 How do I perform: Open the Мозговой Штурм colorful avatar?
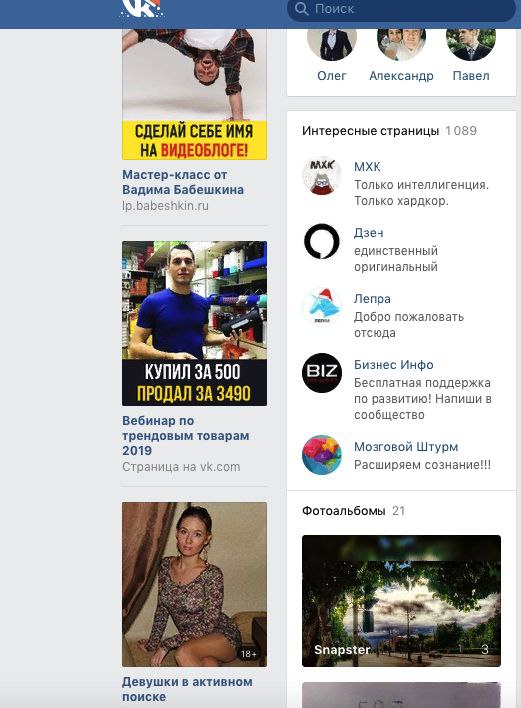pyautogui.click(x=321, y=455)
